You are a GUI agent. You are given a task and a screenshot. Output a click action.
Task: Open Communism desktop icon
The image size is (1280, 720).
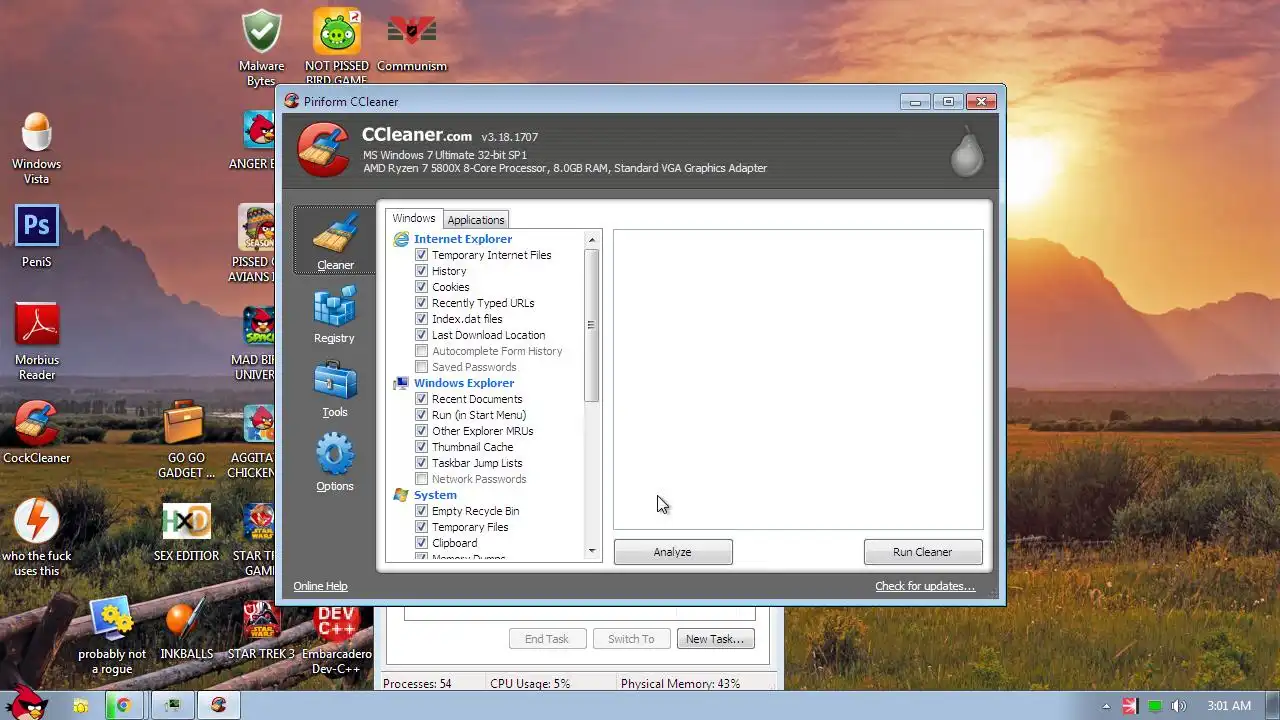pos(412,41)
